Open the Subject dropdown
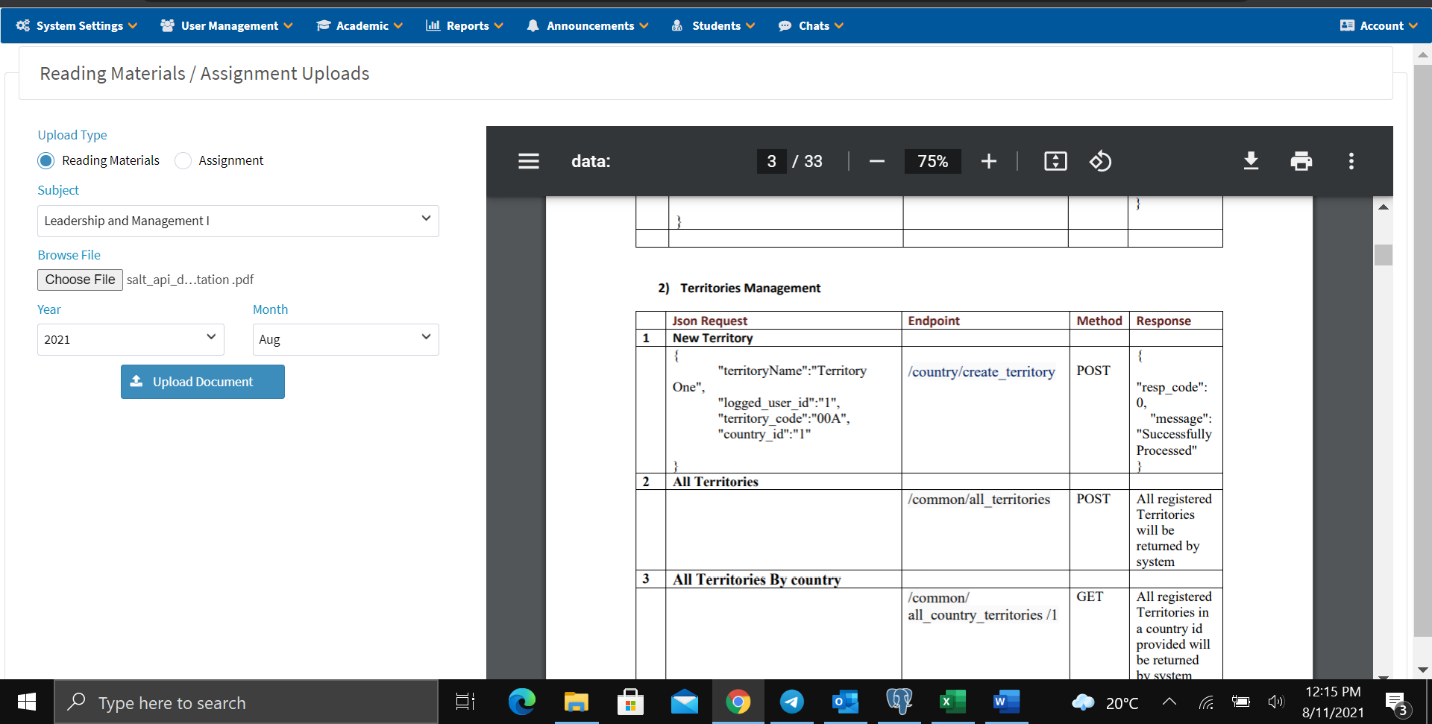This screenshot has height=724, width=1432. coord(238,221)
